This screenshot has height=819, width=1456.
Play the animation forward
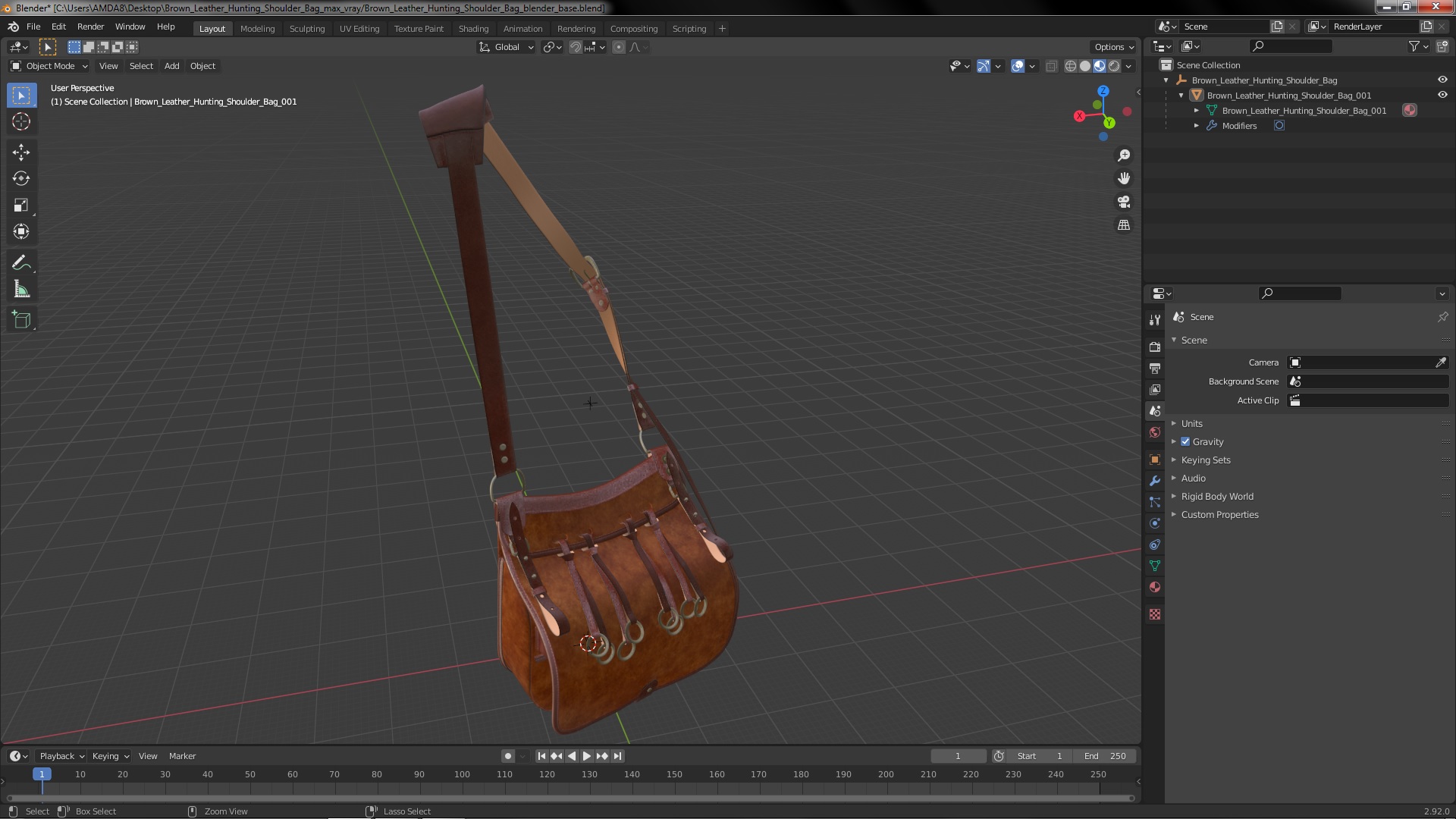point(586,756)
